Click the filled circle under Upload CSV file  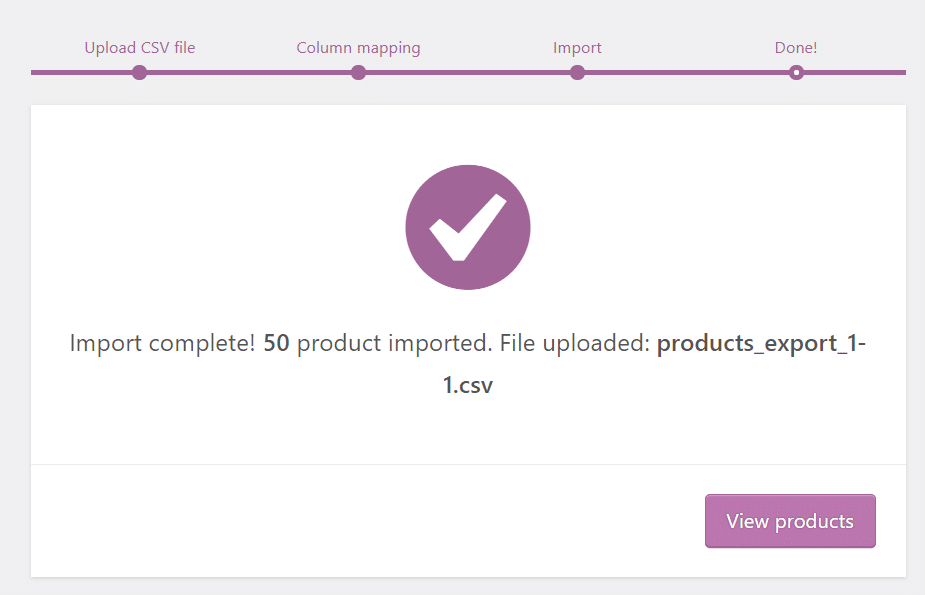tap(139, 72)
